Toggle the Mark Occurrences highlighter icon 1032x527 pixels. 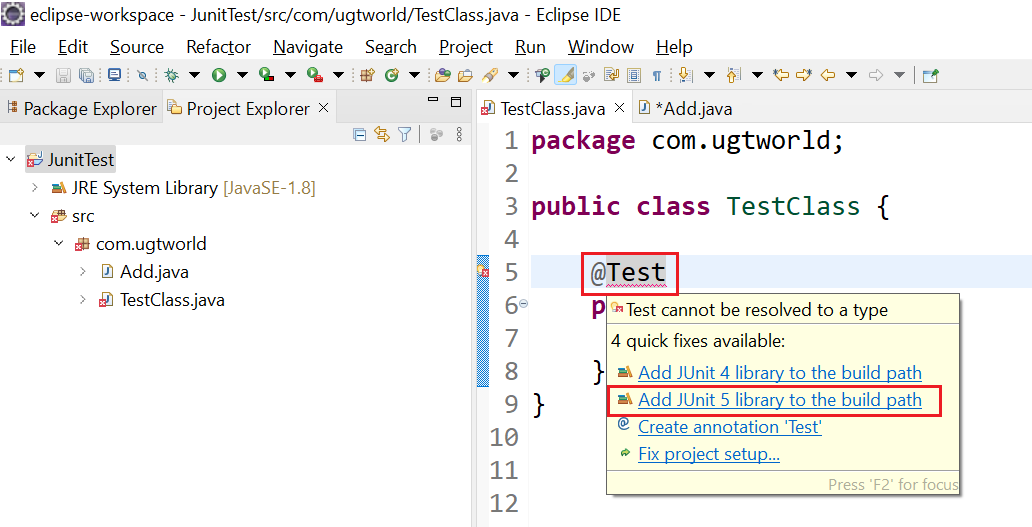pos(565,76)
